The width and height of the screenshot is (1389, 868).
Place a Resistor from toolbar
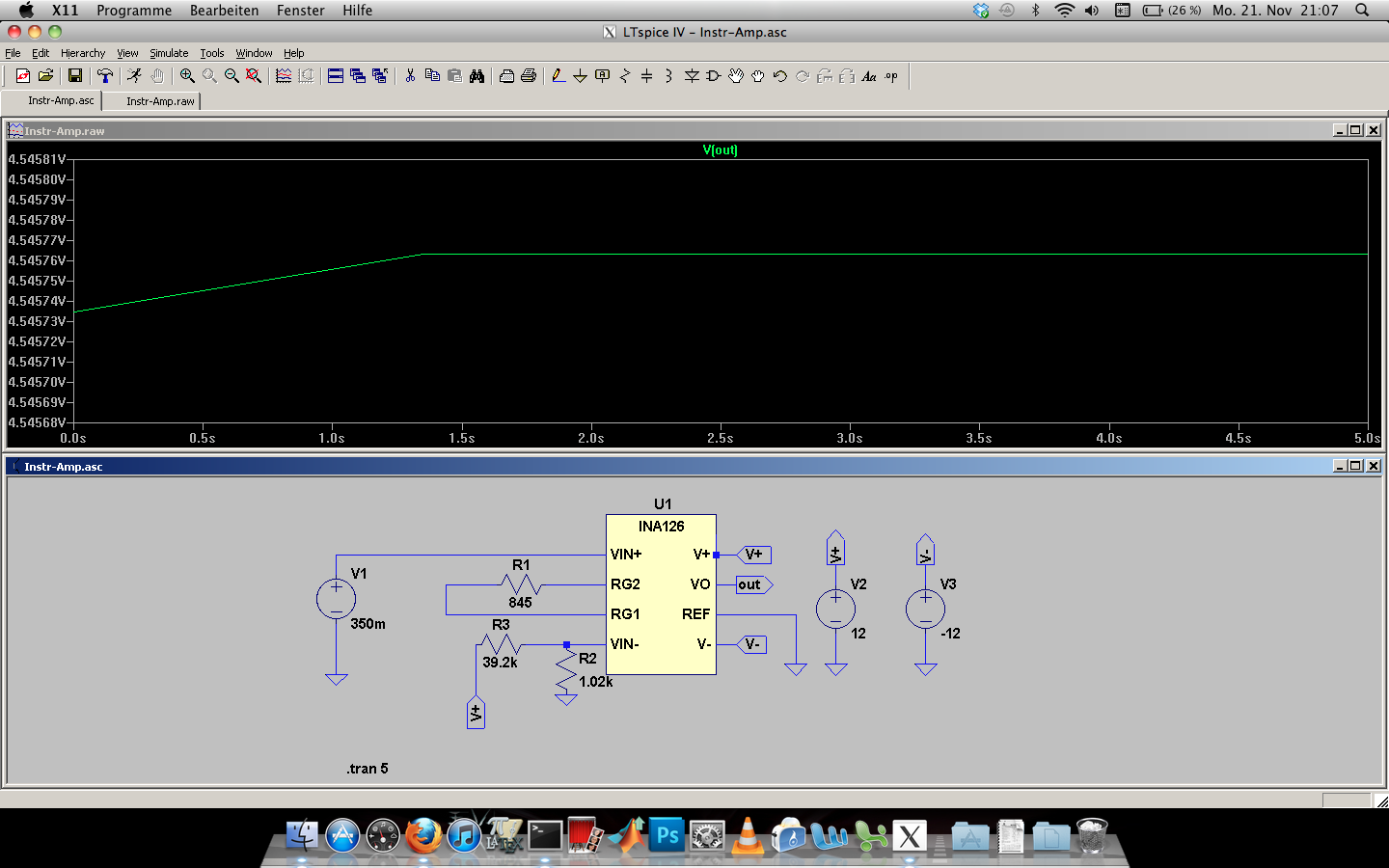(x=625, y=76)
